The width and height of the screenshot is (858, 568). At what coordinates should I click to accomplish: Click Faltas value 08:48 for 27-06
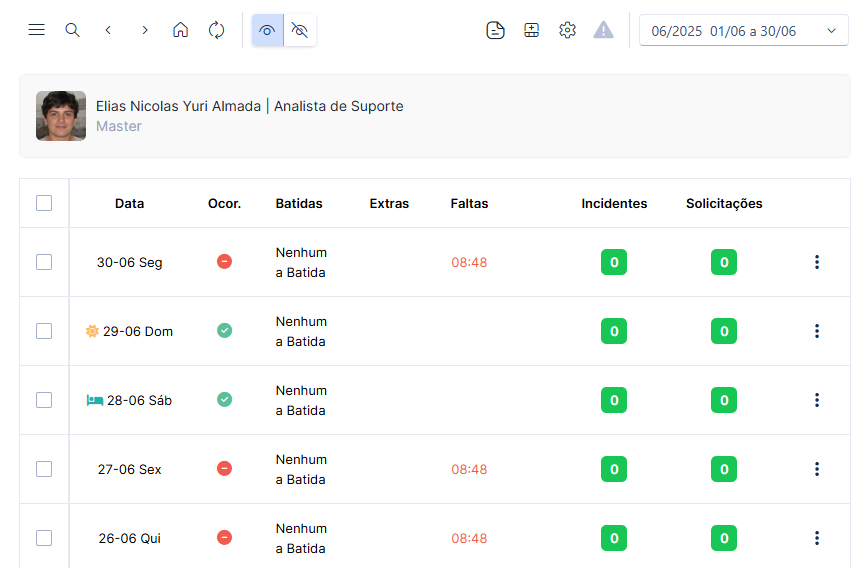coord(469,469)
